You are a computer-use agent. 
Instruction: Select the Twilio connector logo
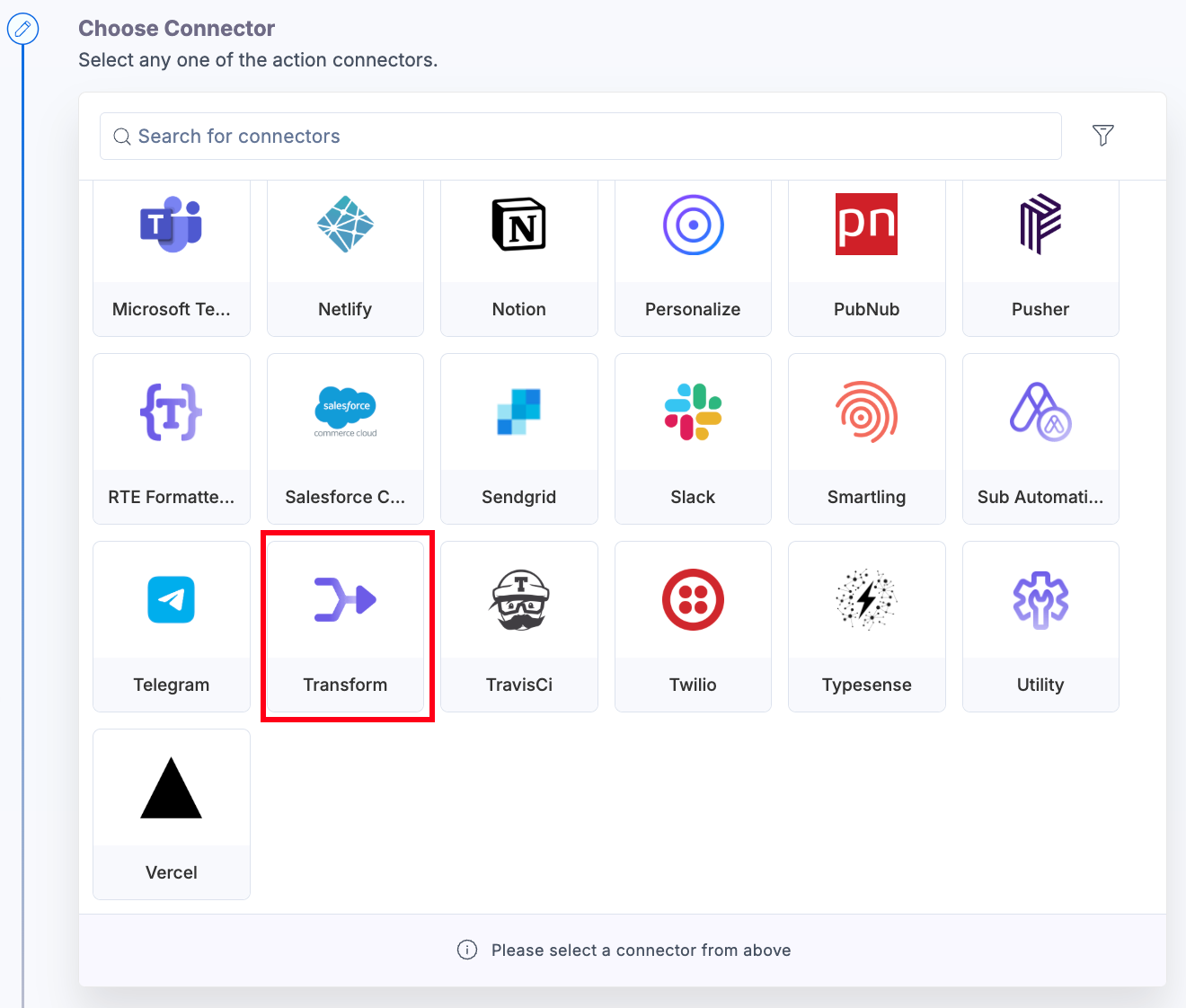(x=693, y=600)
